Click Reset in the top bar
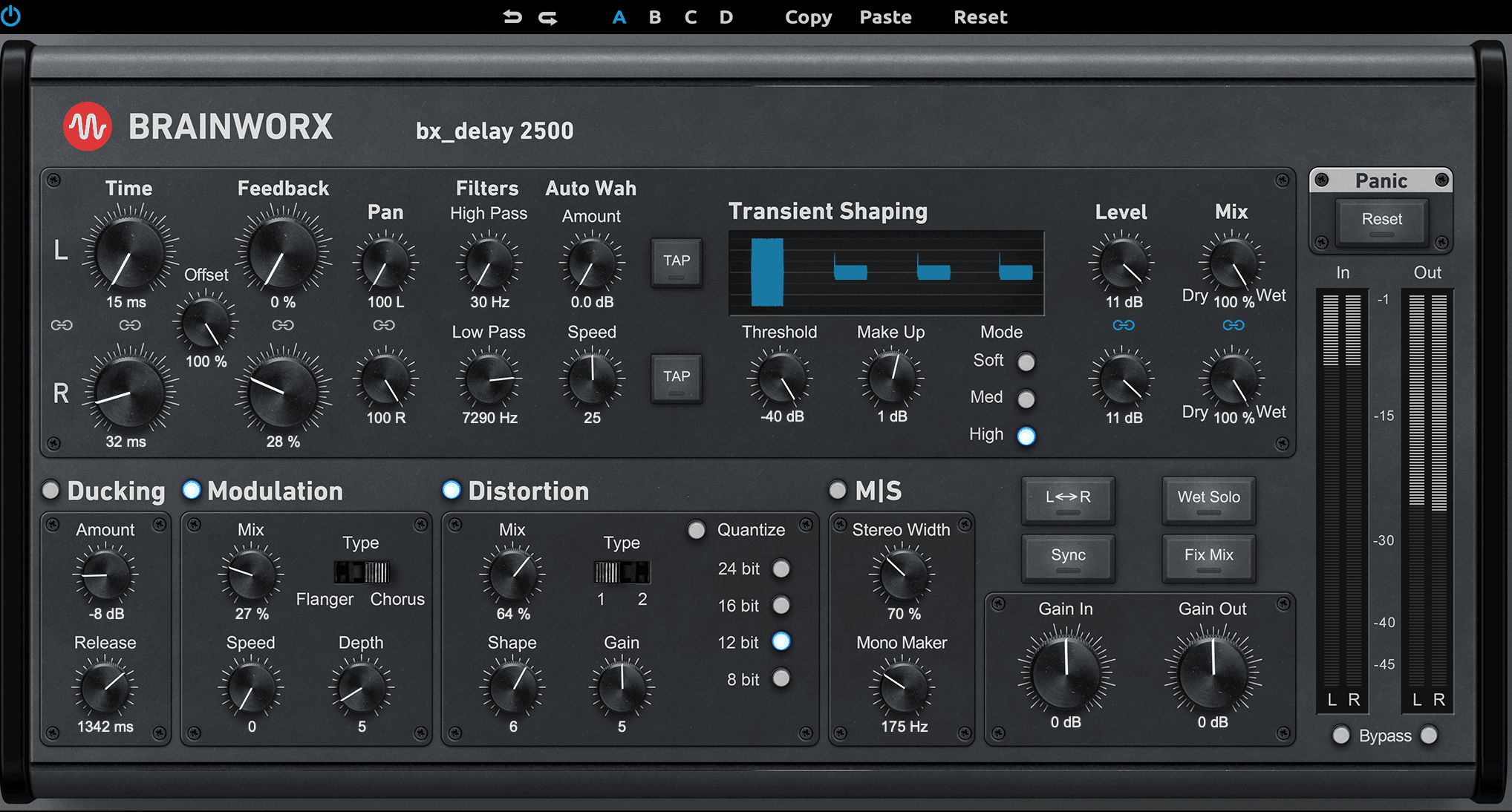The image size is (1512, 812). pos(980,17)
